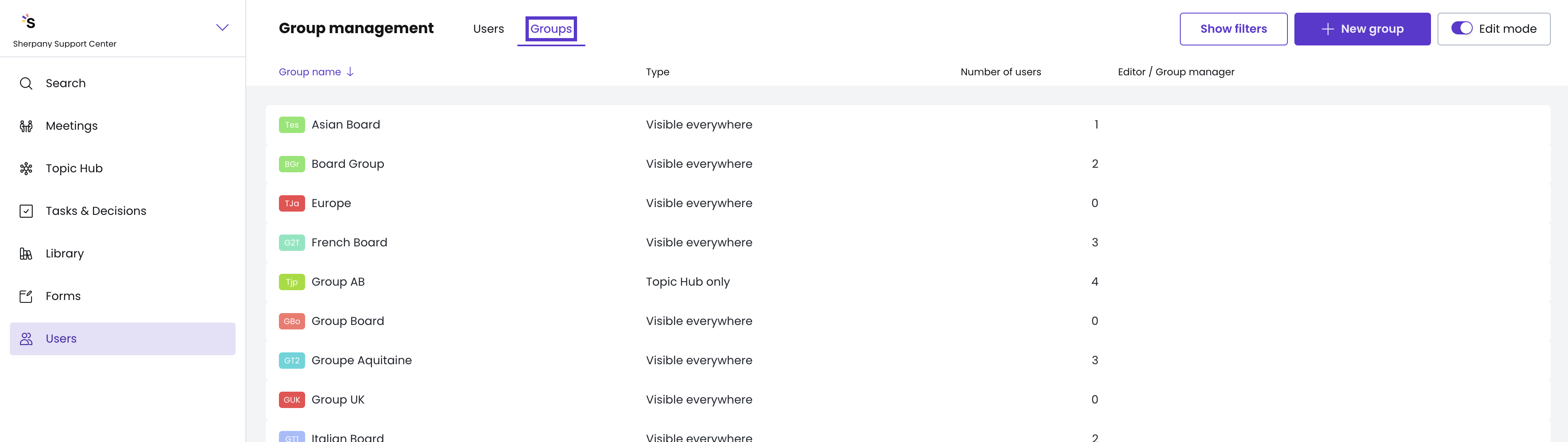
Task: Select the Groups tab
Action: click(550, 29)
